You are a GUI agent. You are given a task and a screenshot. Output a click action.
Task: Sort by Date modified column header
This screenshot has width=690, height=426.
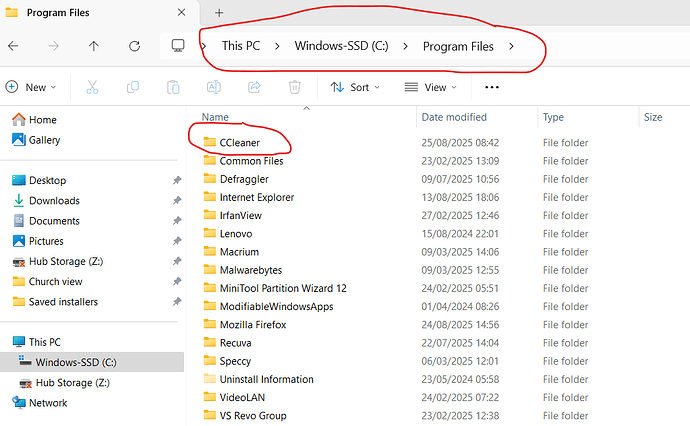click(454, 117)
